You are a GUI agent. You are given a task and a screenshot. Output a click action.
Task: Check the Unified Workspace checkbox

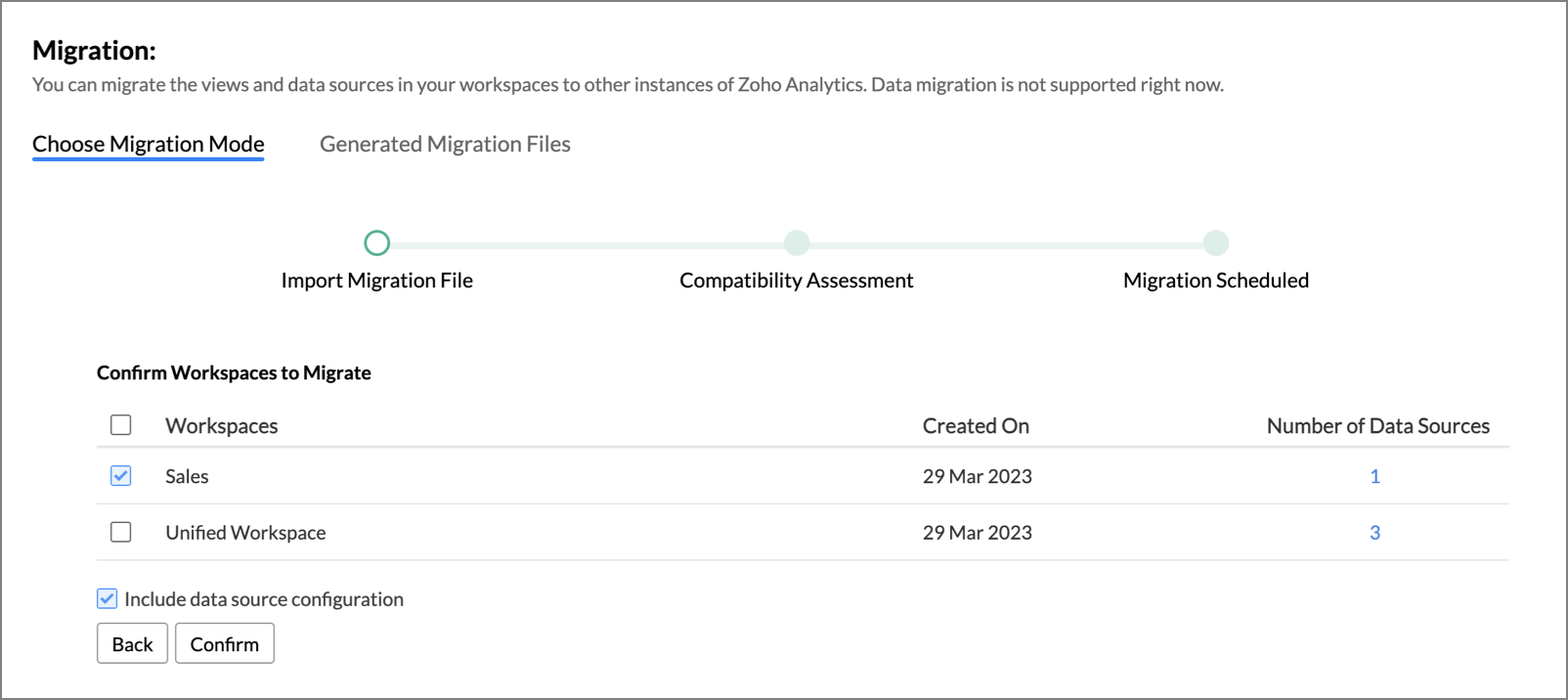[x=121, y=532]
